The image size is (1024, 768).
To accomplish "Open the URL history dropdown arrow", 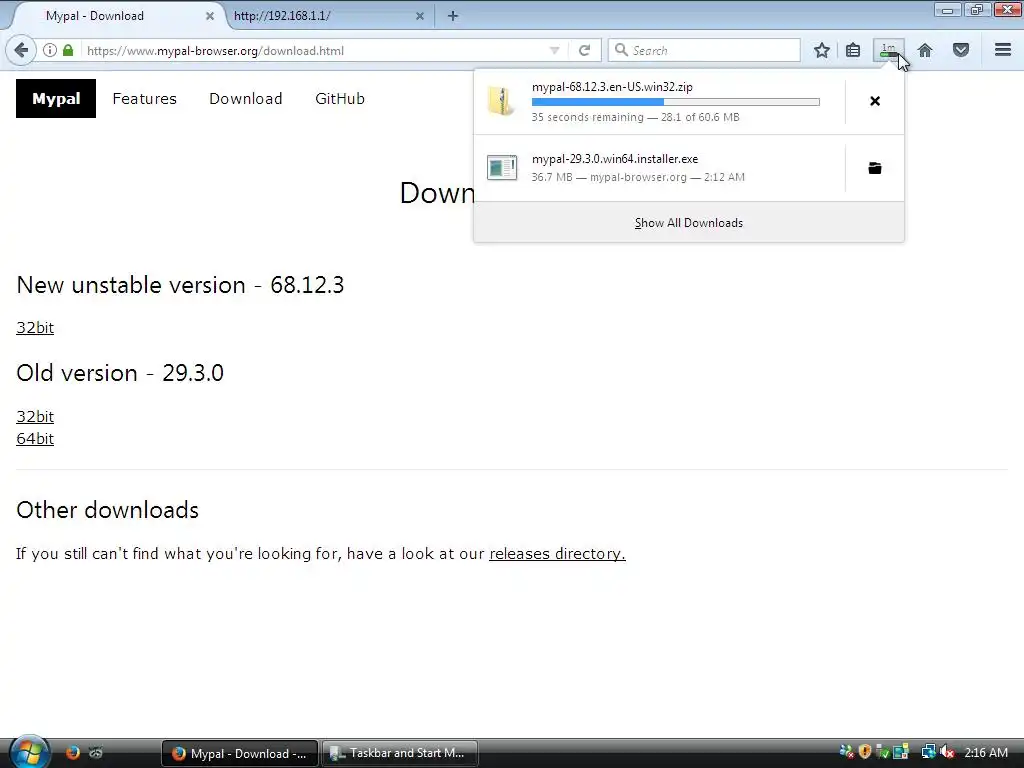I will [x=554, y=50].
